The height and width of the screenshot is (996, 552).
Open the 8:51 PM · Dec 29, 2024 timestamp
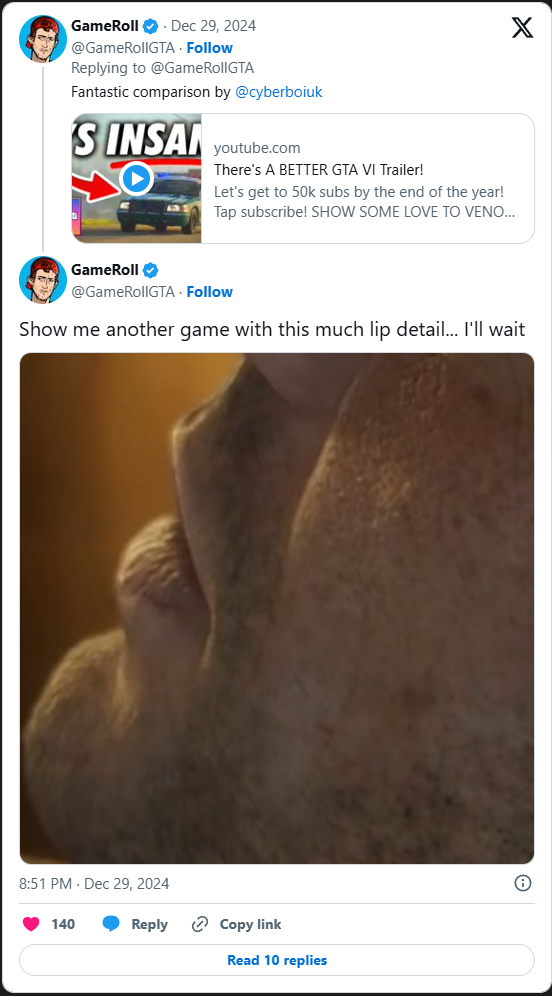(94, 884)
